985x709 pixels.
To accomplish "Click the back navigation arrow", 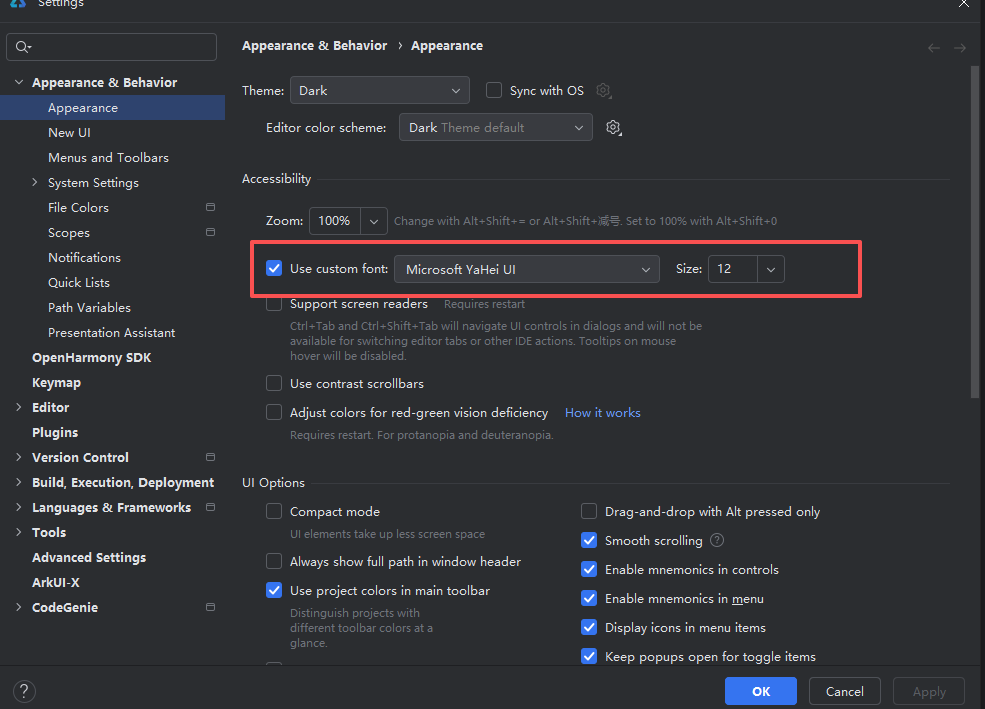I will point(934,48).
